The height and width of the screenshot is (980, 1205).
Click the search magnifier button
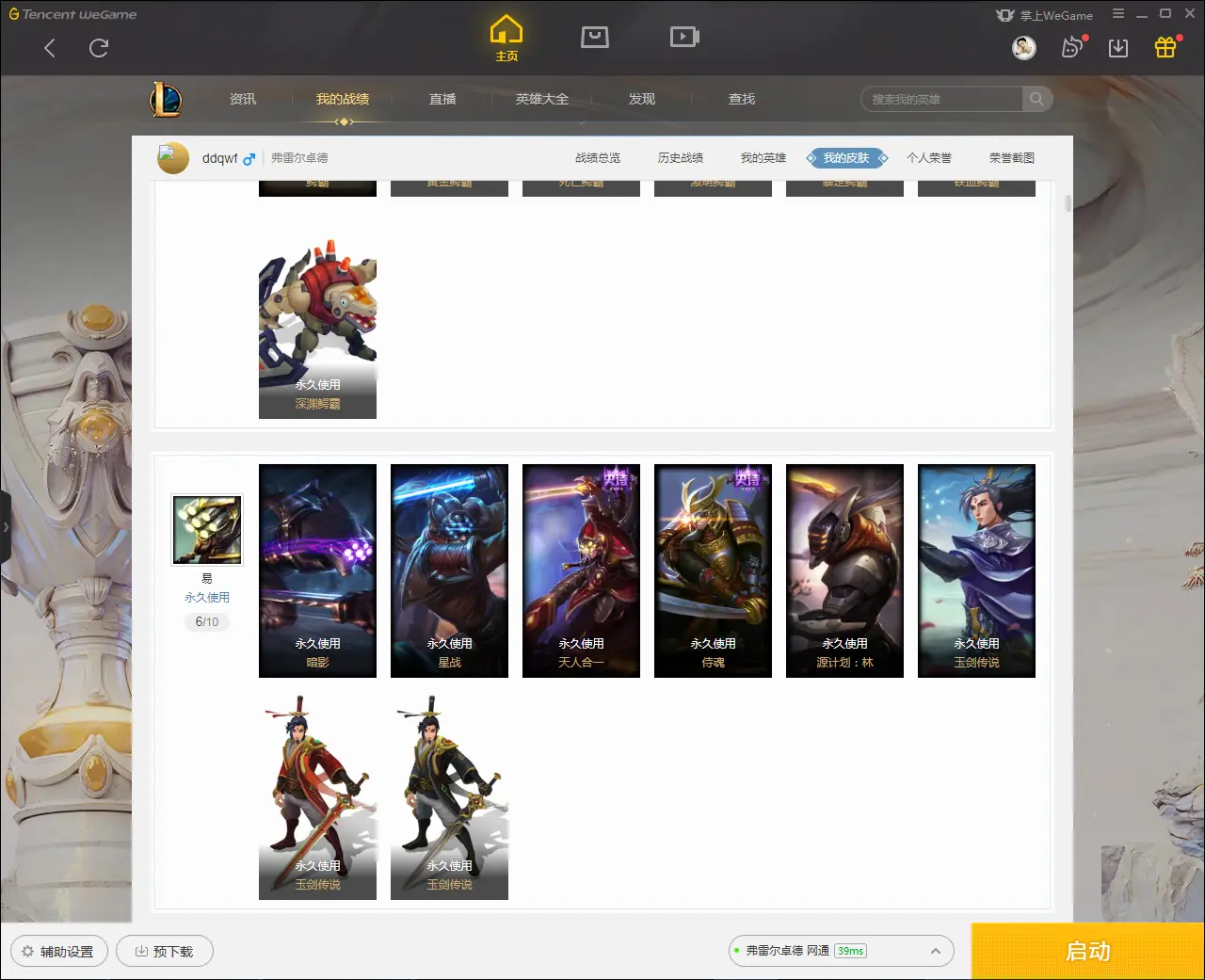pyautogui.click(x=1036, y=99)
